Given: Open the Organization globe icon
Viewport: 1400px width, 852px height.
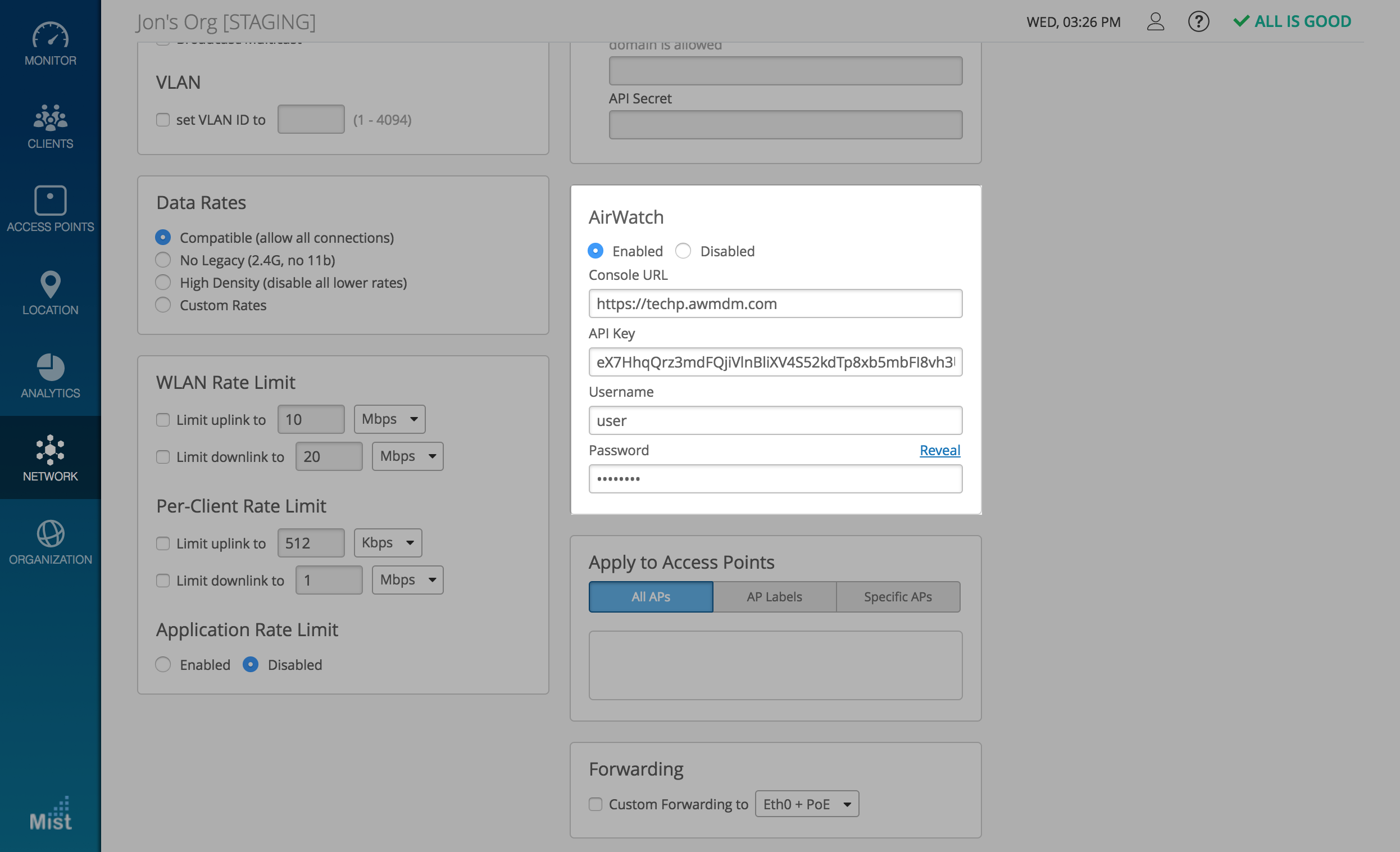Looking at the screenshot, I should (50, 533).
